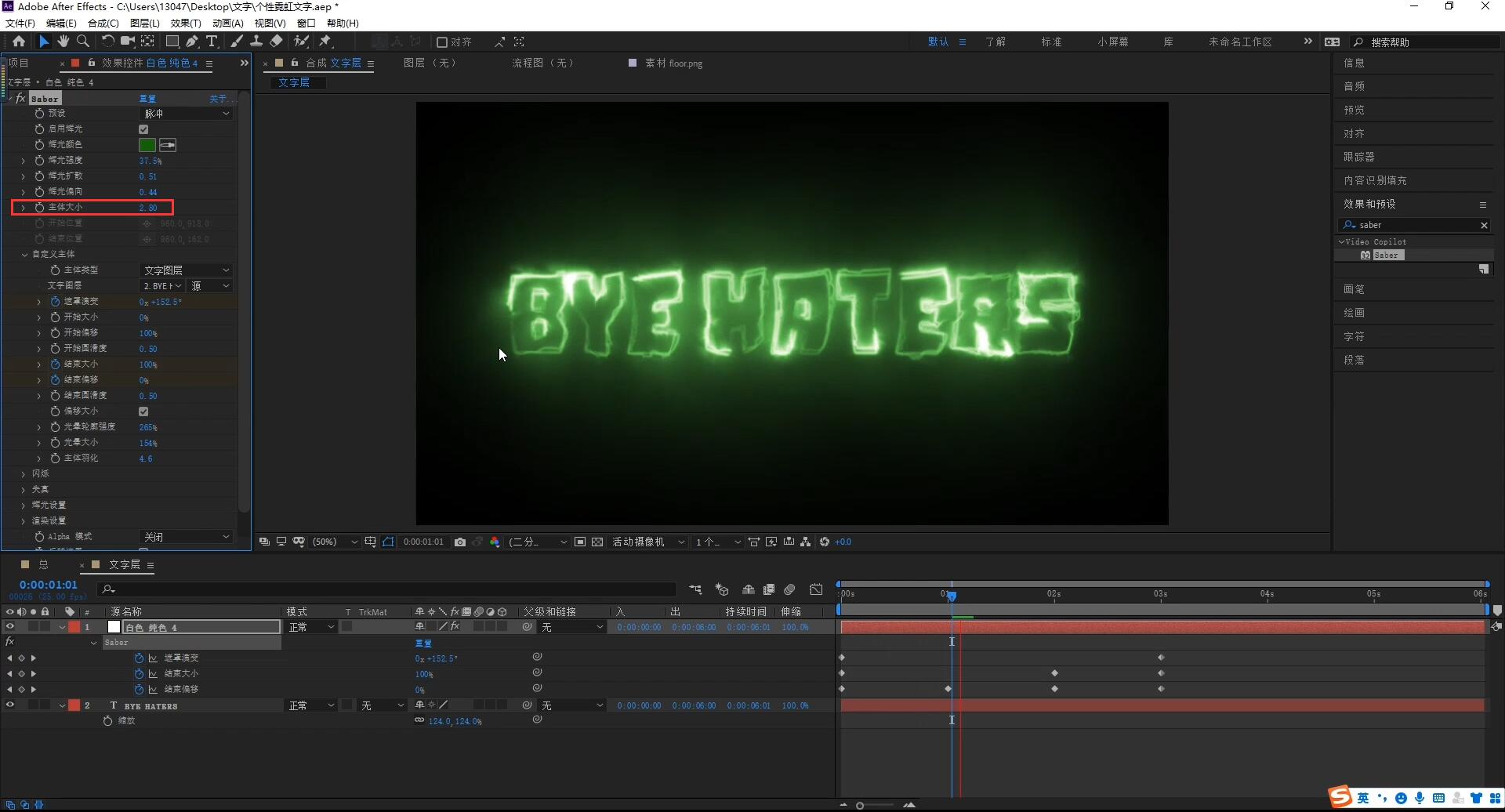Select the Rectangle shape tool
This screenshot has width=1505, height=812.
pos(172,42)
